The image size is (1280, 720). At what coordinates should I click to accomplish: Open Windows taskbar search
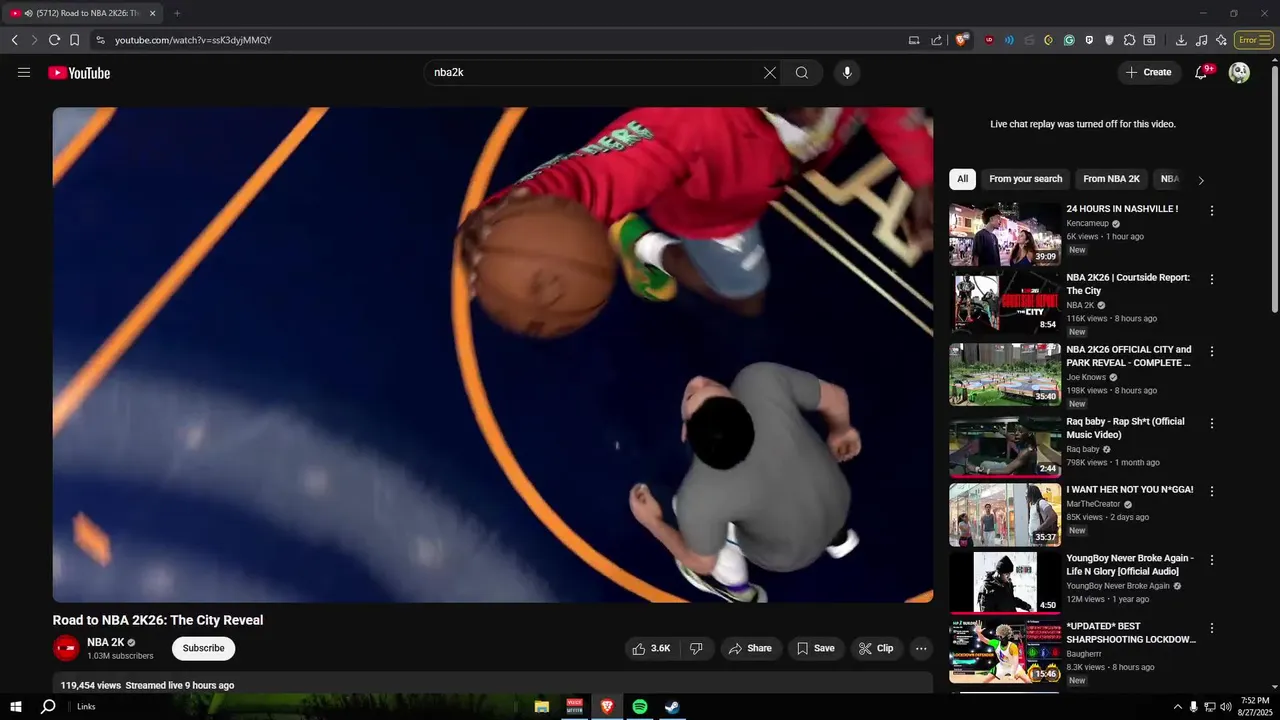coord(47,706)
